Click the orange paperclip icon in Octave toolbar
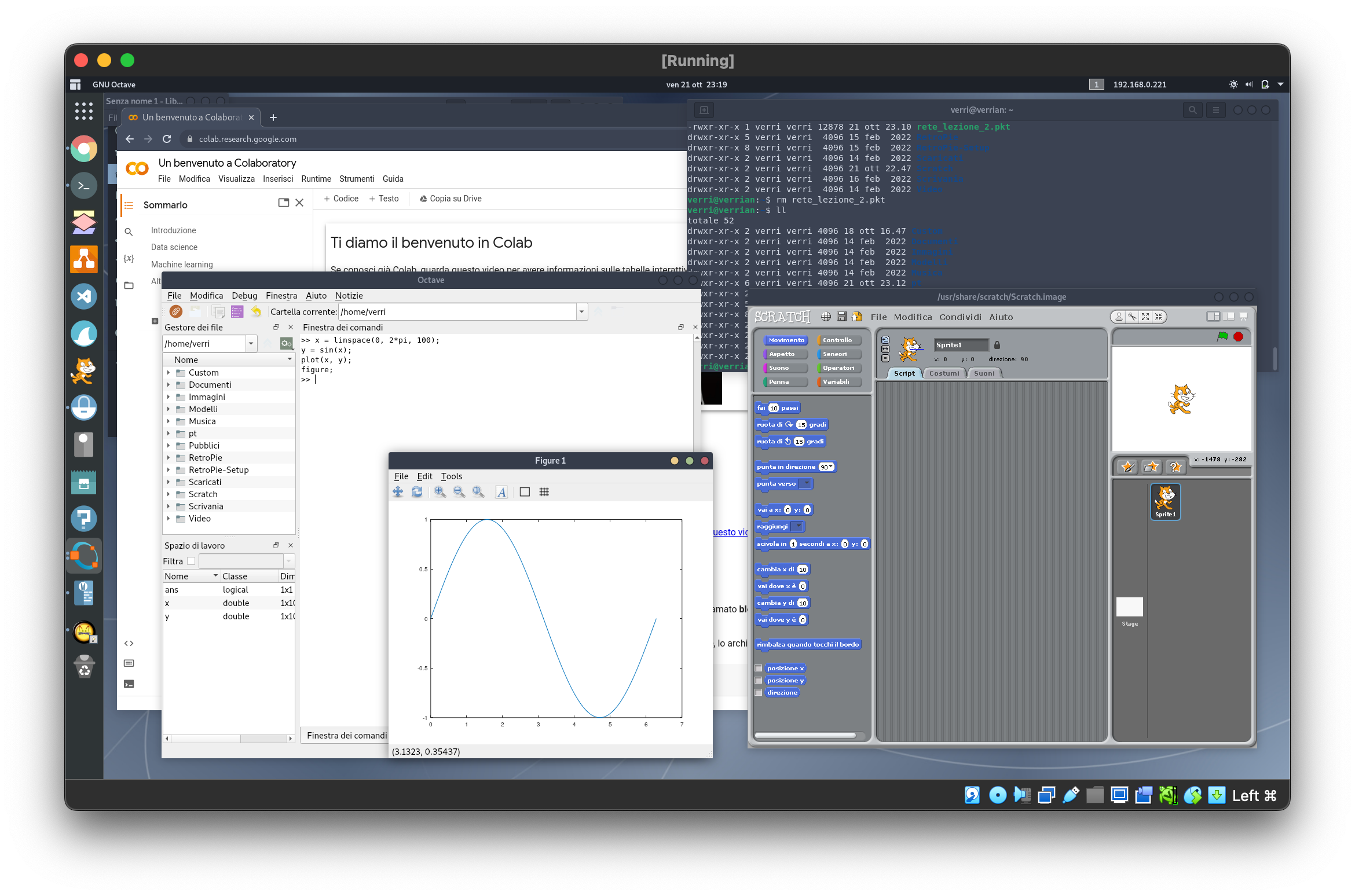 click(176, 311)
